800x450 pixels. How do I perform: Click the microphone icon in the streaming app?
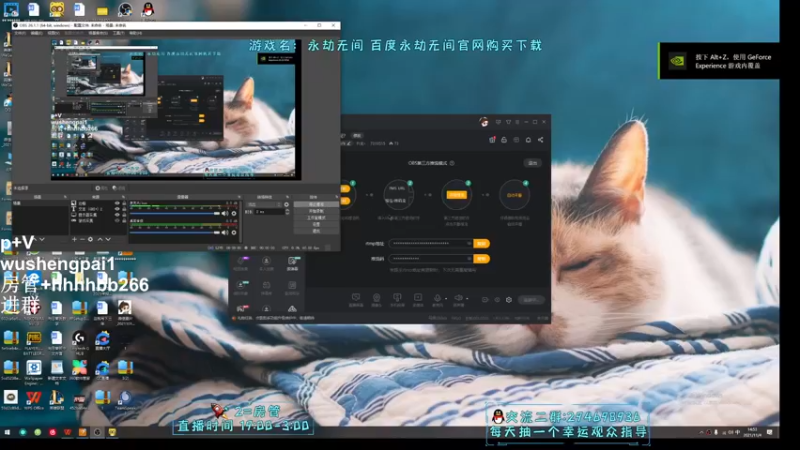tap(437, 297)
